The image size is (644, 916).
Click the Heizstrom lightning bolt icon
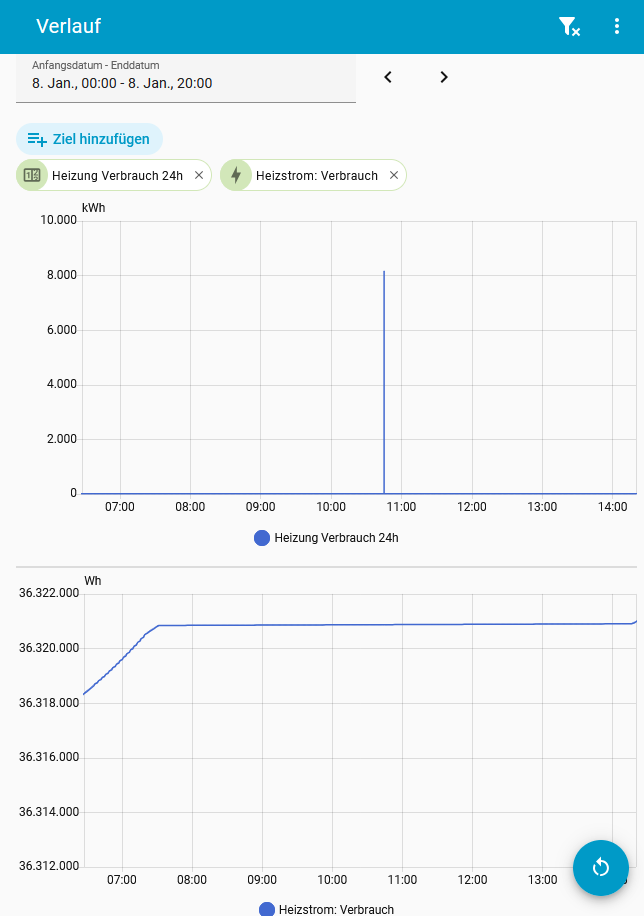[x=236, y=175]
